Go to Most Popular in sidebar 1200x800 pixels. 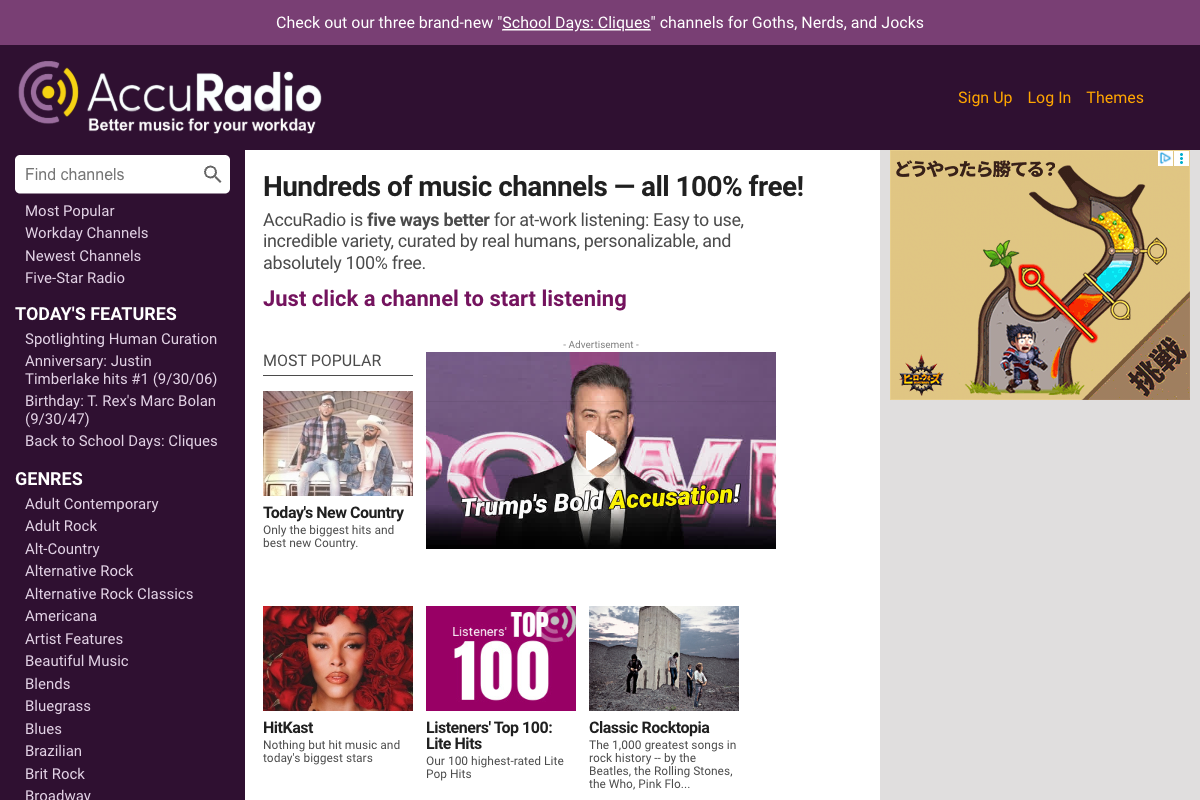click(x=70, y=211)
